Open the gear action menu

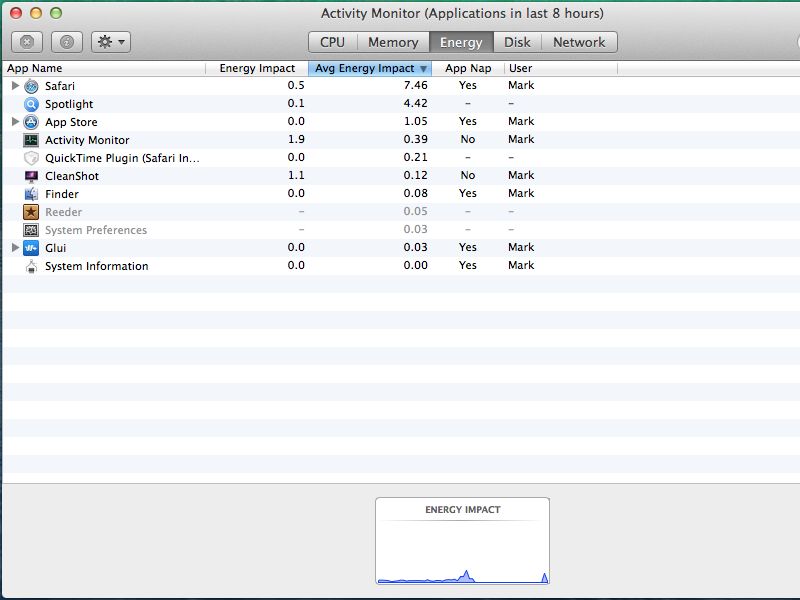click(111, 42)
